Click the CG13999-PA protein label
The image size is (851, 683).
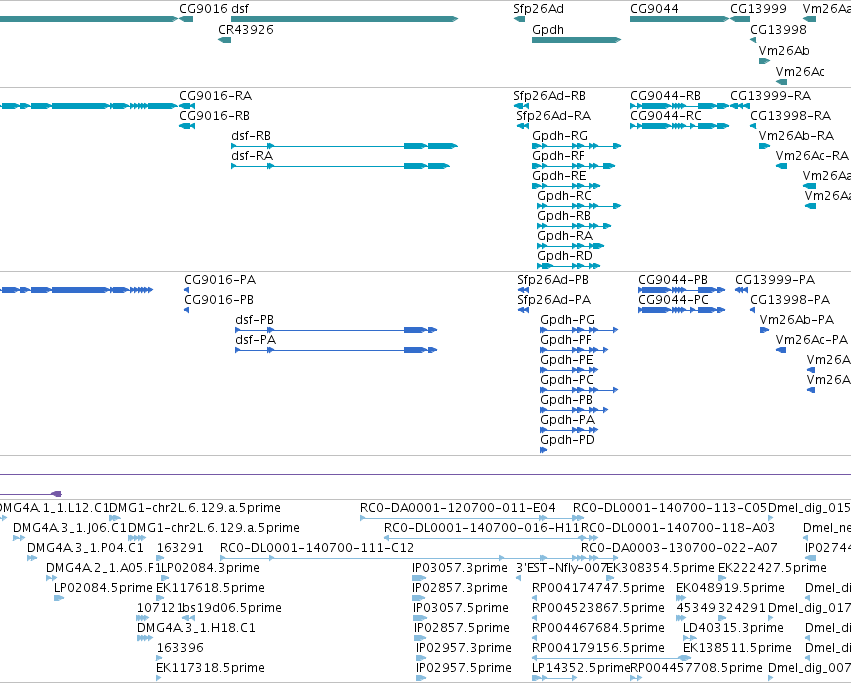[x=775, y=280]
